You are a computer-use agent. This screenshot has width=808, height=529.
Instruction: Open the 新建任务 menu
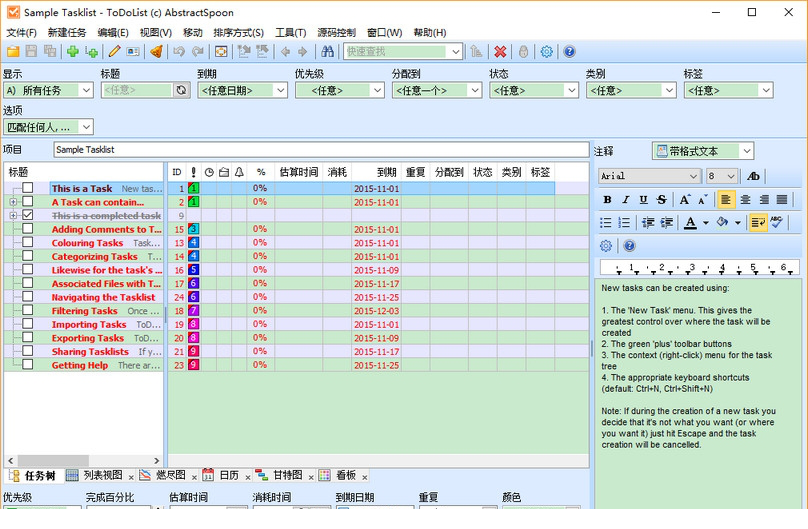67,33
